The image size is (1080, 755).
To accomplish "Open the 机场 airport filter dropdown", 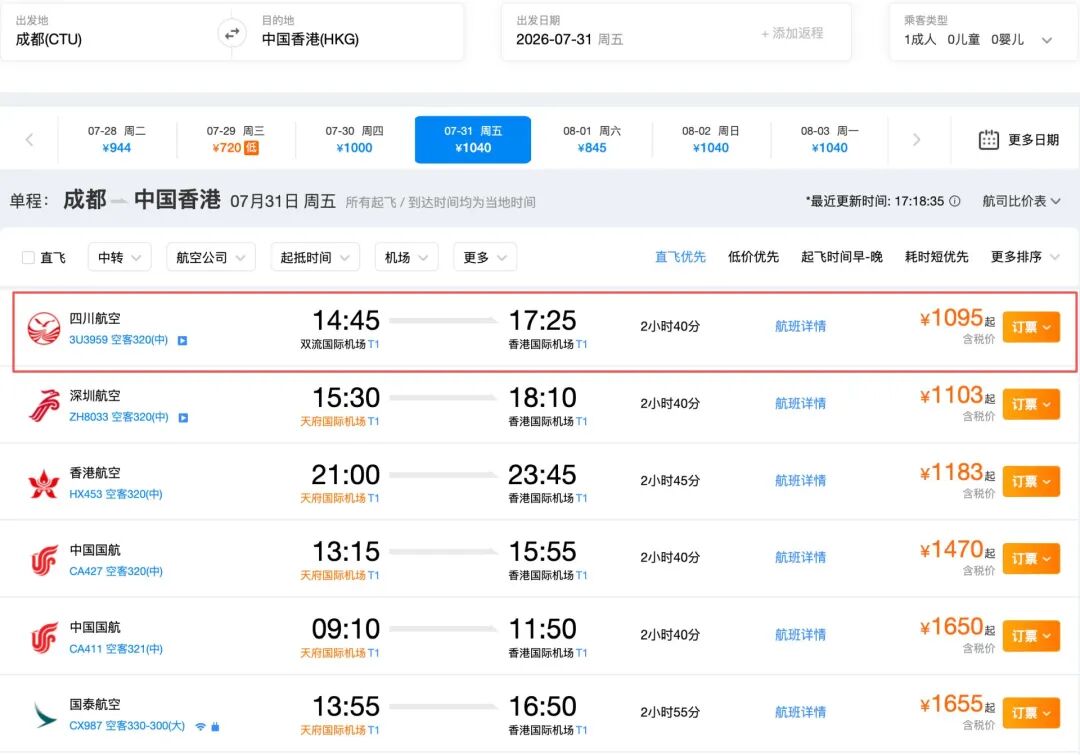I will pyautogui.click(x=406, y=257).
